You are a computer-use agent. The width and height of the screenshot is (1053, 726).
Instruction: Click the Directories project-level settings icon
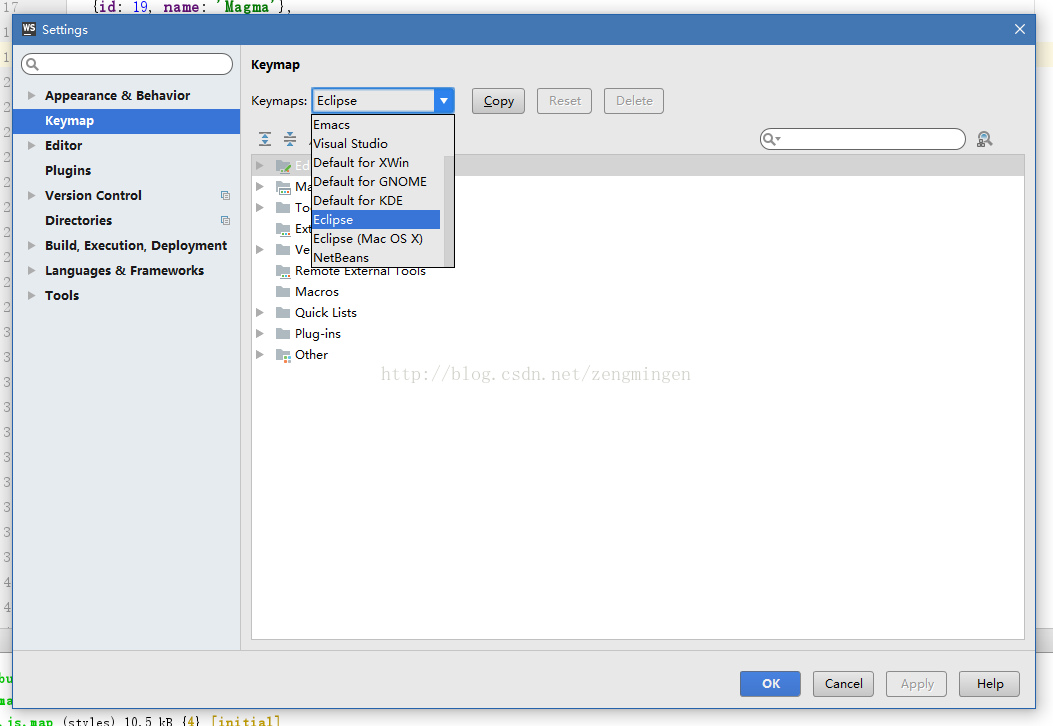click(x=226, y=220)
